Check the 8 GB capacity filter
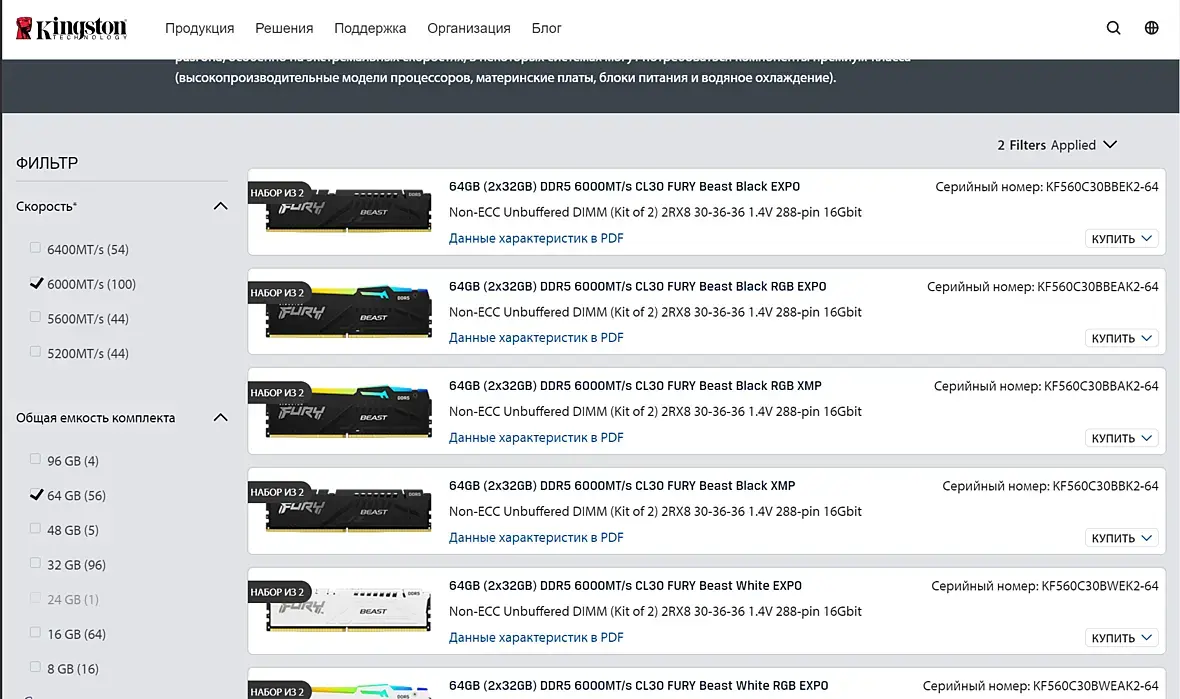 (x=35, y=667)
